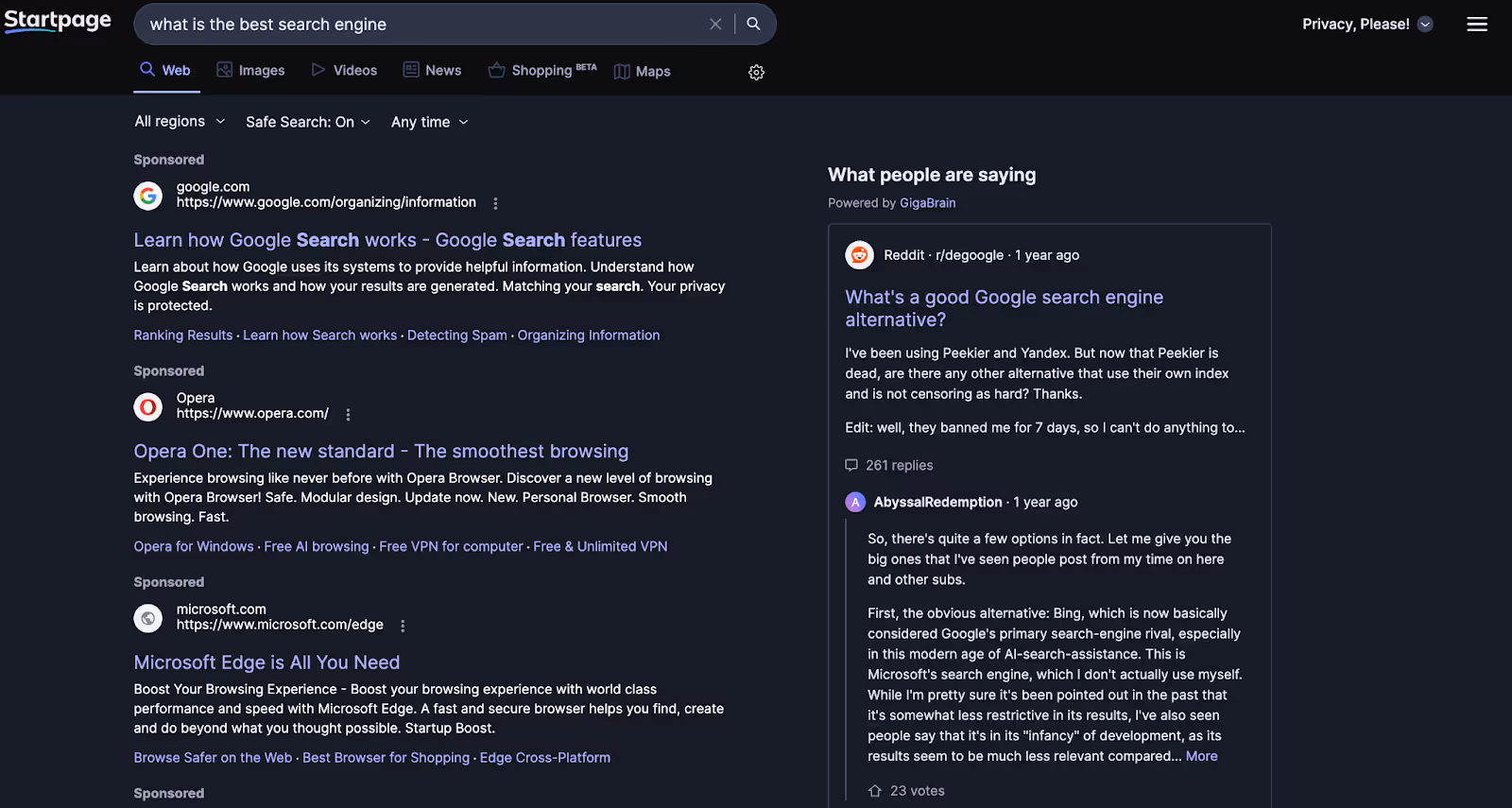Click Learn how Search works sitelink
1512x808 pixels.
[x=319, y=335]
